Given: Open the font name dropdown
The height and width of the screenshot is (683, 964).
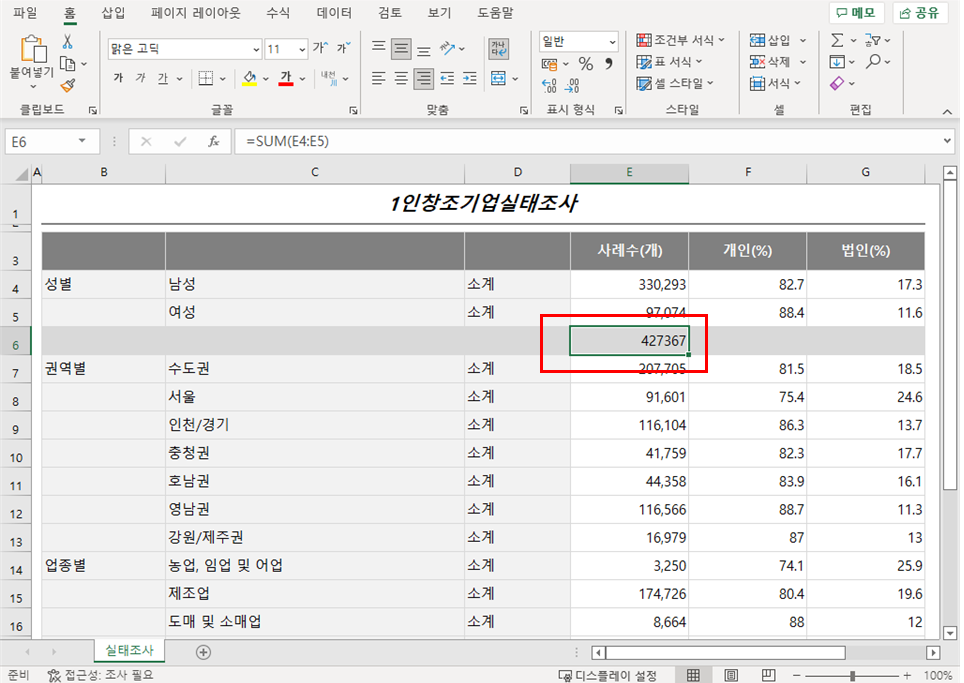Looking at the screenshot, I should point(256,49).
